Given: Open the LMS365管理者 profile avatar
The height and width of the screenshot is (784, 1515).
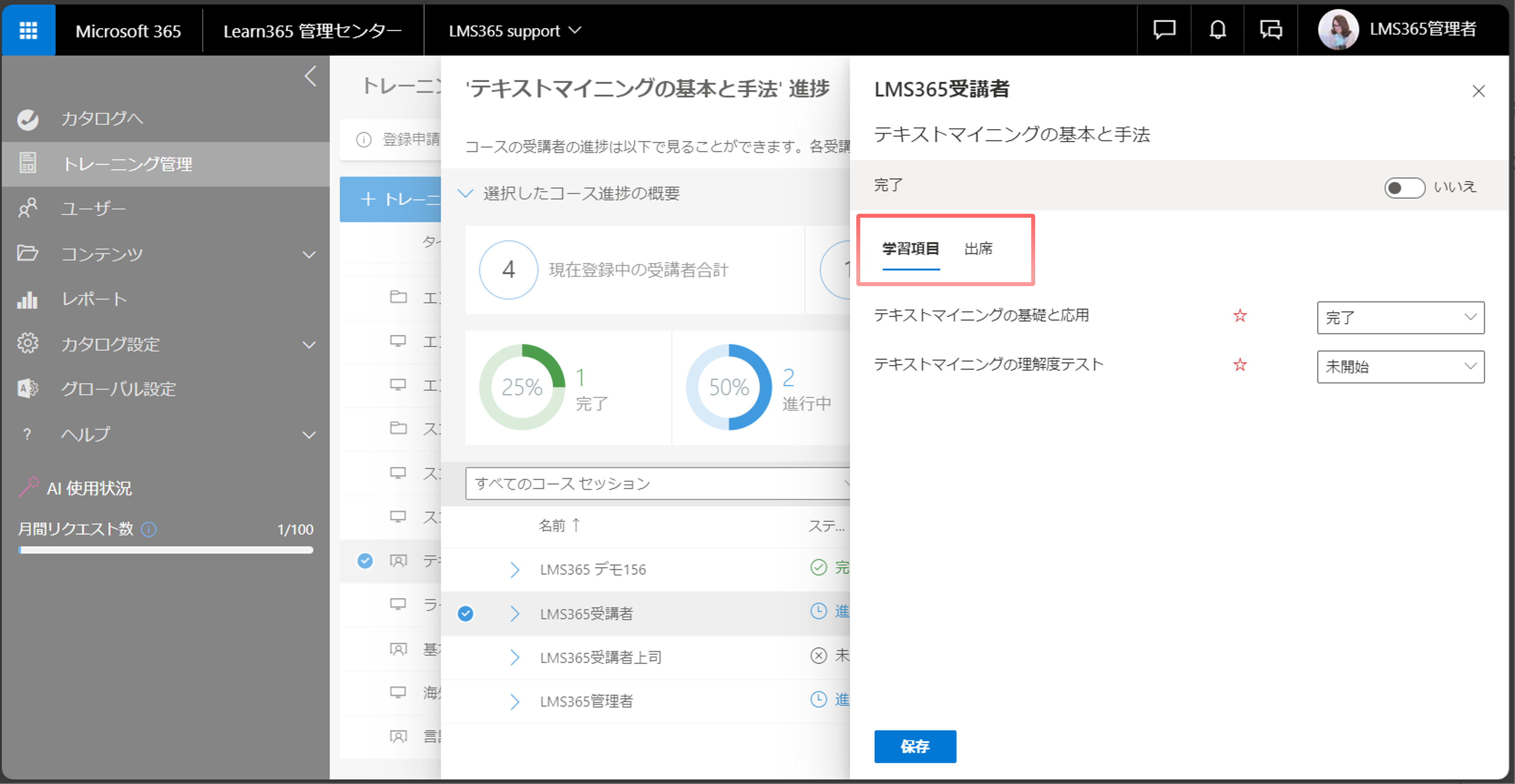Looking at the screenshot, I should [1338, 29].
